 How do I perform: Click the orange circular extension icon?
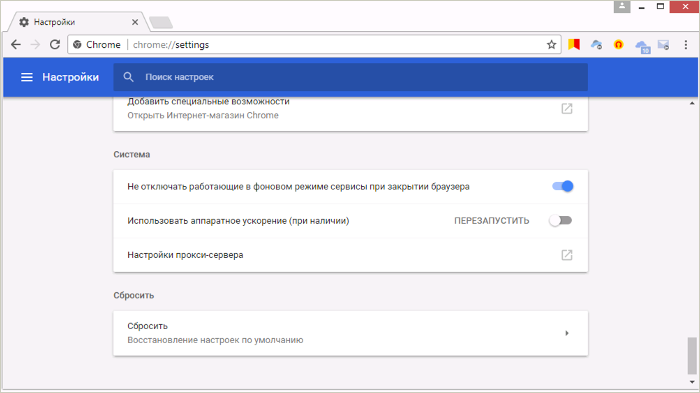click(618, 44)
